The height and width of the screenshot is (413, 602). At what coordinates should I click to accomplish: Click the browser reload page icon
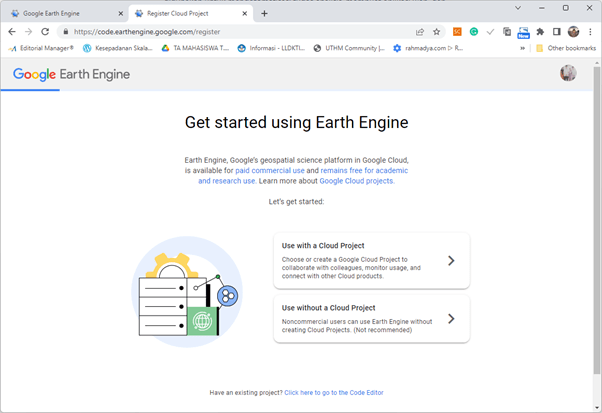click(x=45, y=31)
